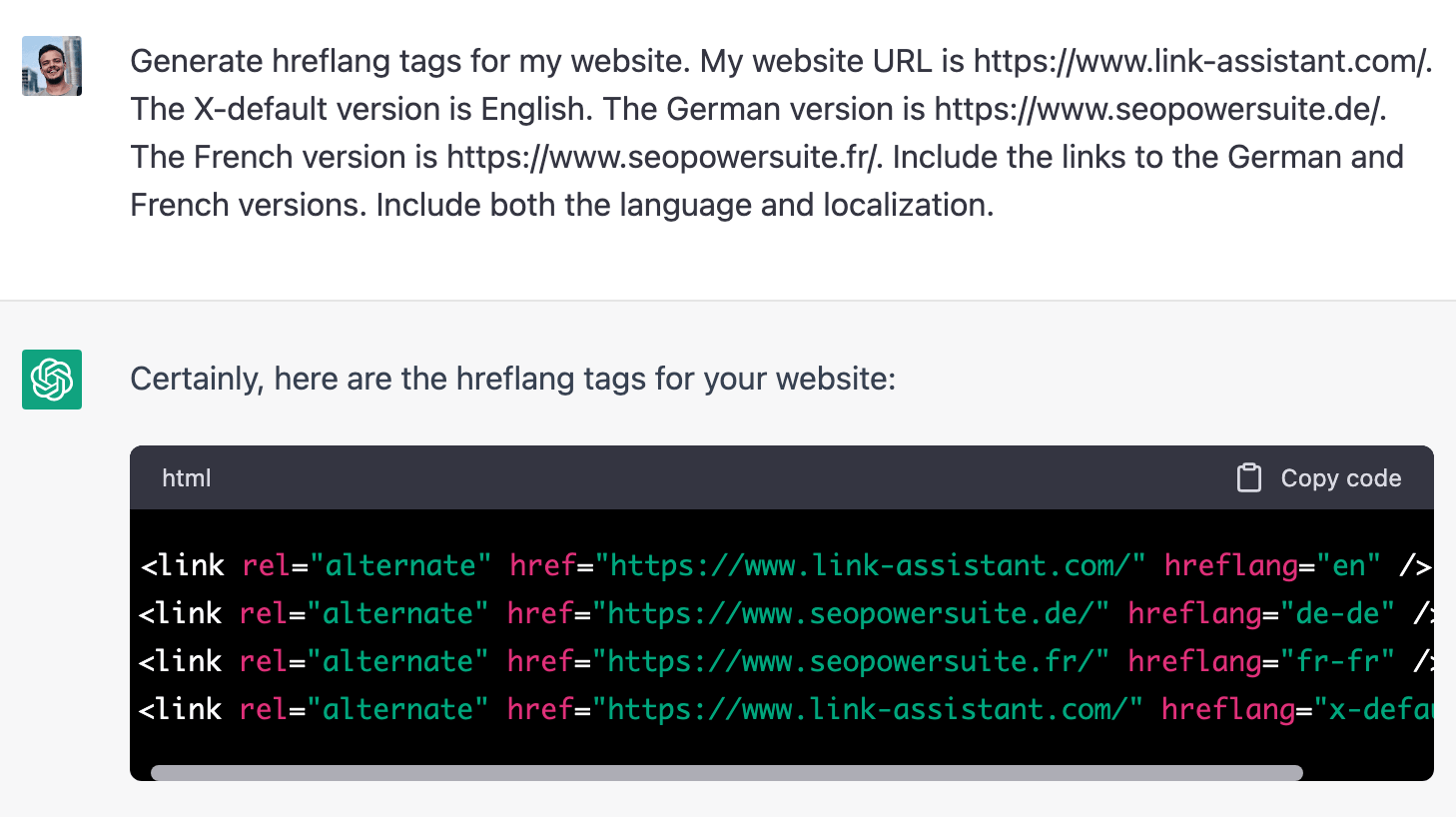1456x817 pixels.
Task: Click the code block horizontal scrollbar
Action: coord(726,772)
